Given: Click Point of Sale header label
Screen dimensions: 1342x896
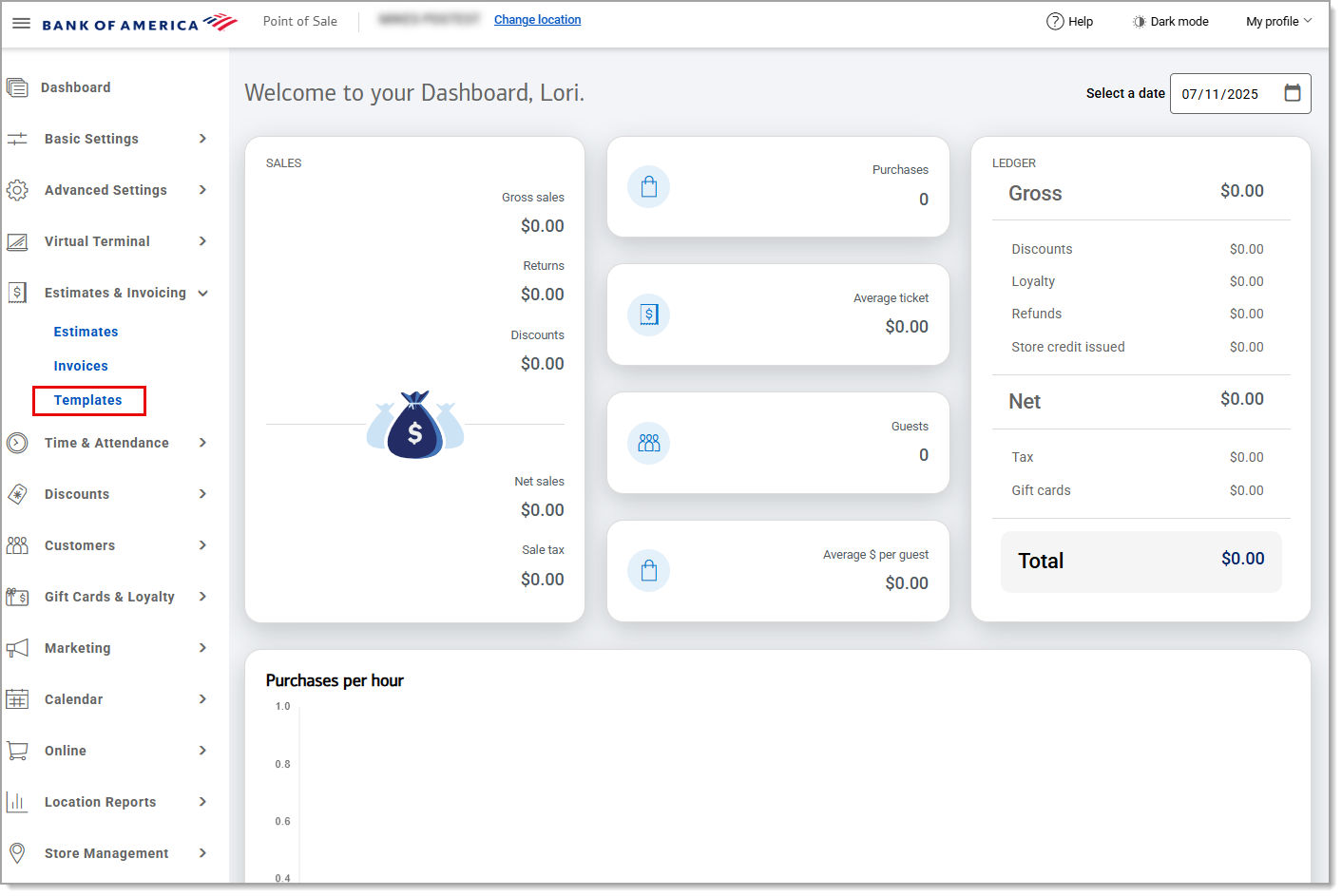Looking at the screenshot, I should pyautogui.click(x=300, y=21).
